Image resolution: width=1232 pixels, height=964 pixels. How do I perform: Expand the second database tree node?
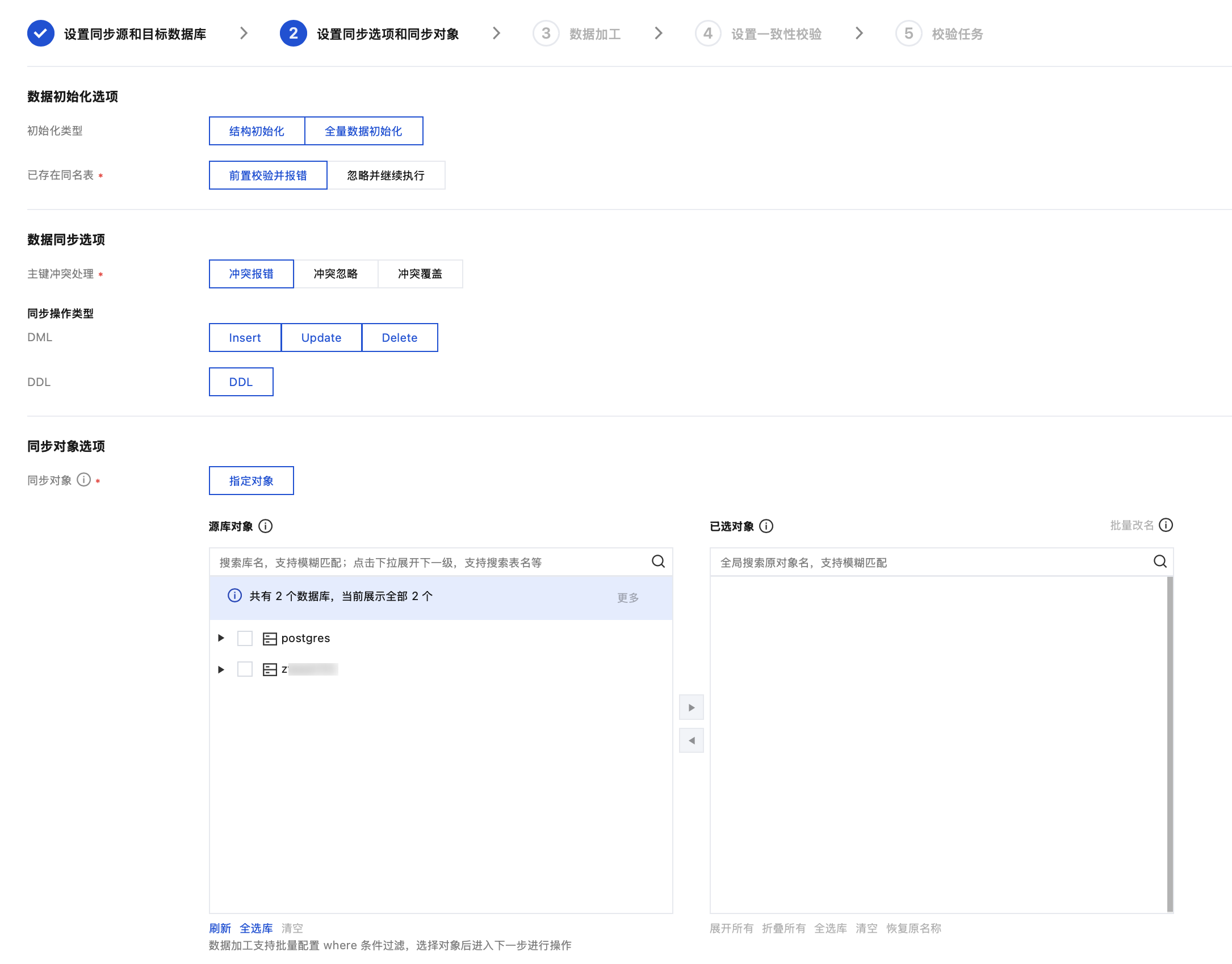[221, 669]
